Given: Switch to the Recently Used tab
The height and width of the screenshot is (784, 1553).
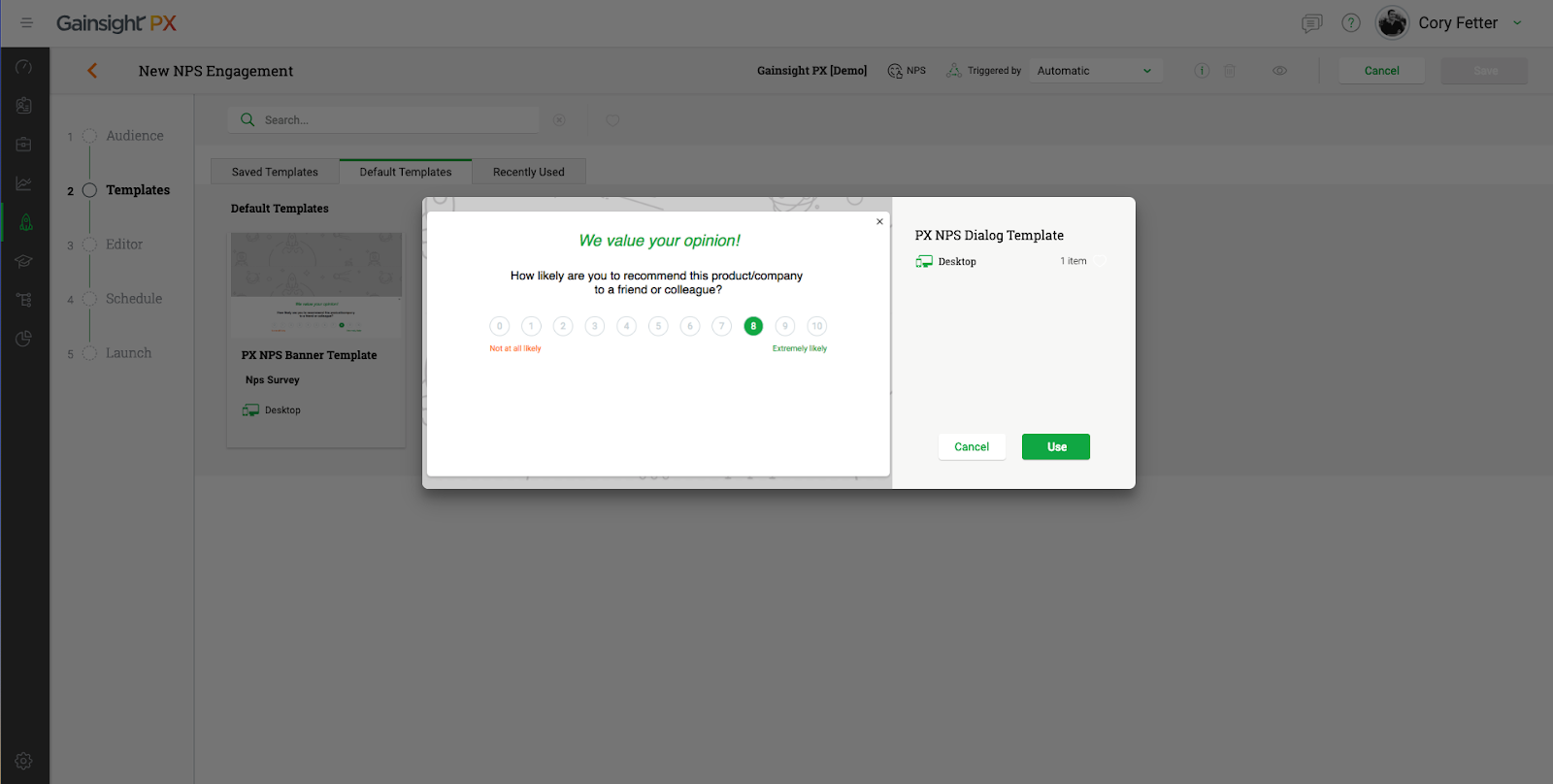Looking at the screenshot, I should click(x=528, y=172).
